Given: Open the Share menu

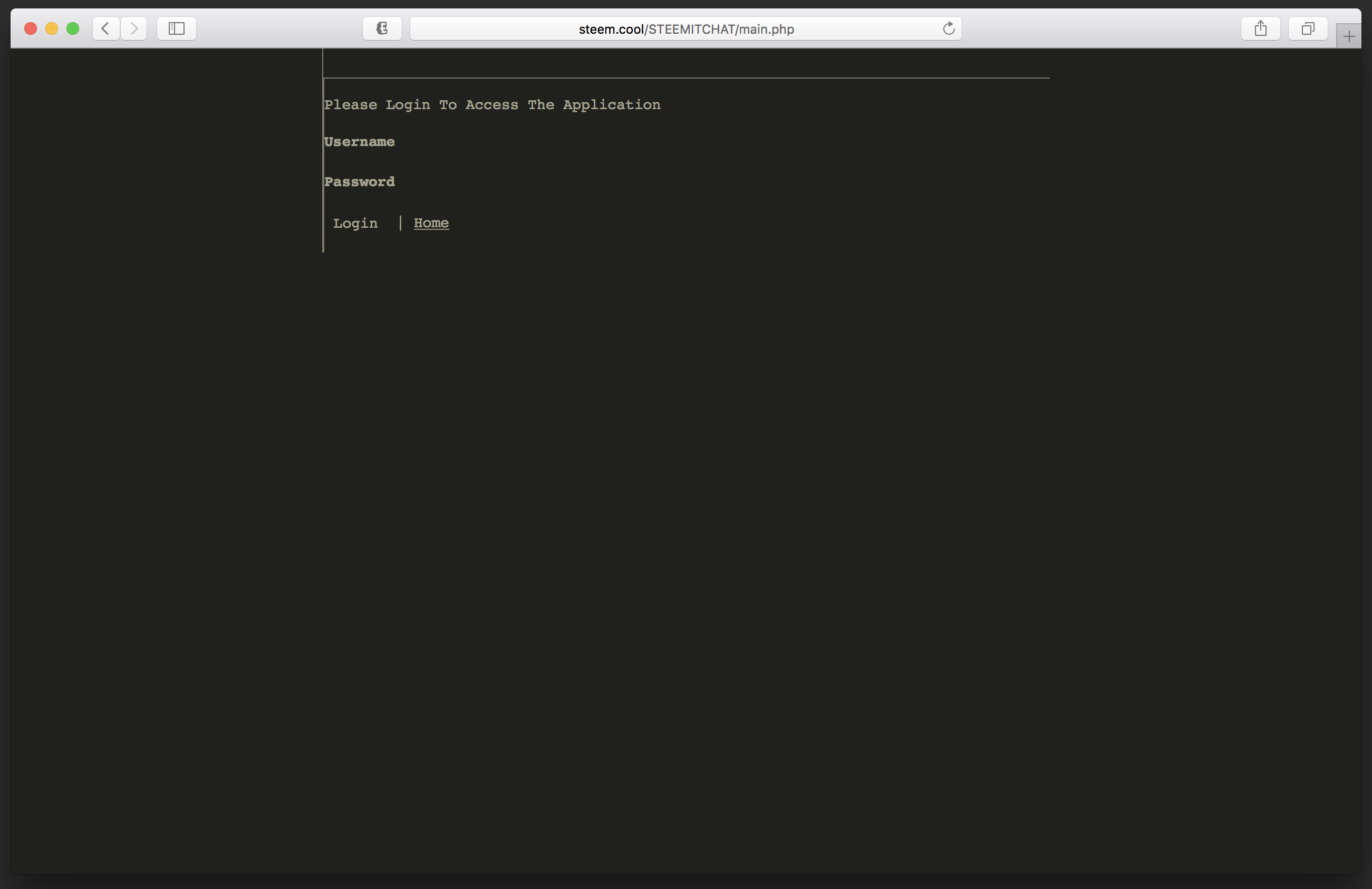Looking at the screenshot, I should tap(1260, 28).
